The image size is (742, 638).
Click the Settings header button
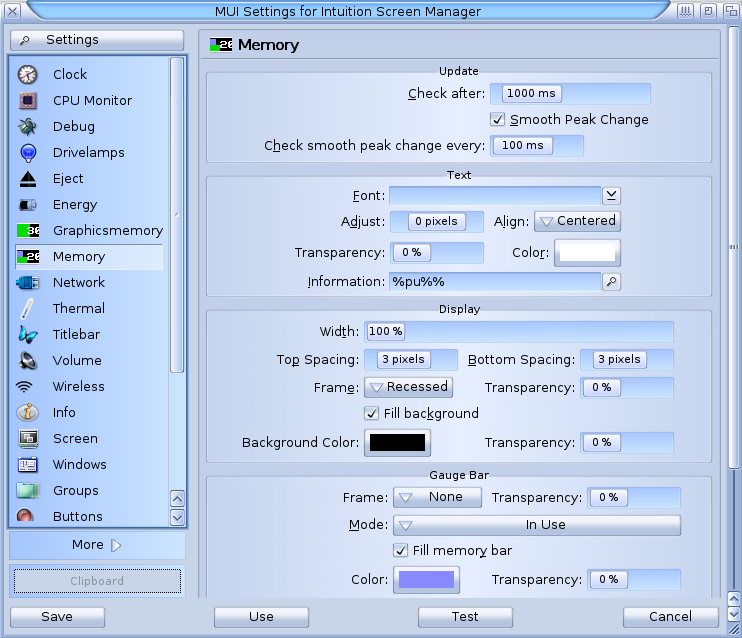[x=97, y=40]
